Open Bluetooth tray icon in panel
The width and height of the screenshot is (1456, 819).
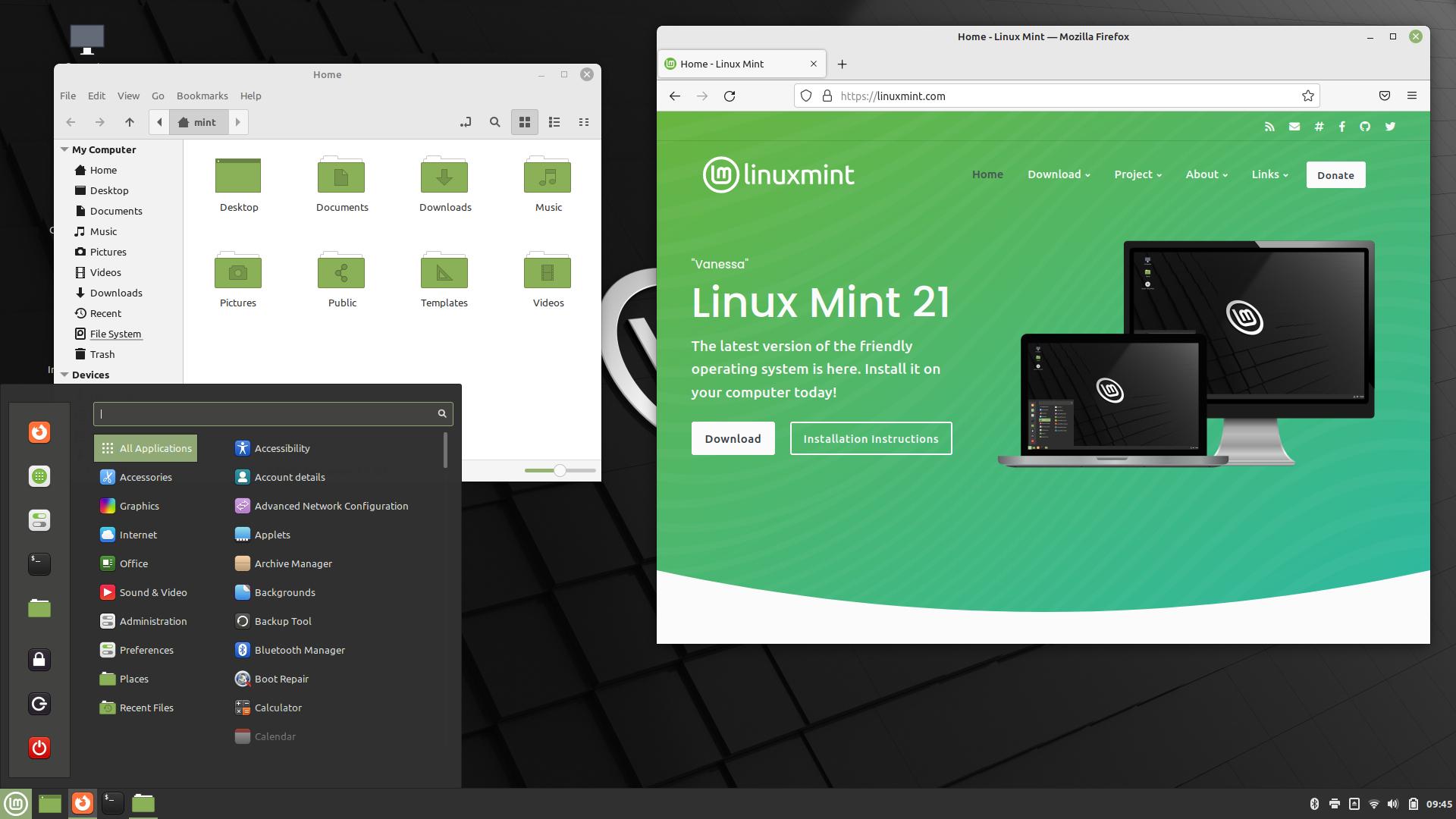[x=1314, y=804]
